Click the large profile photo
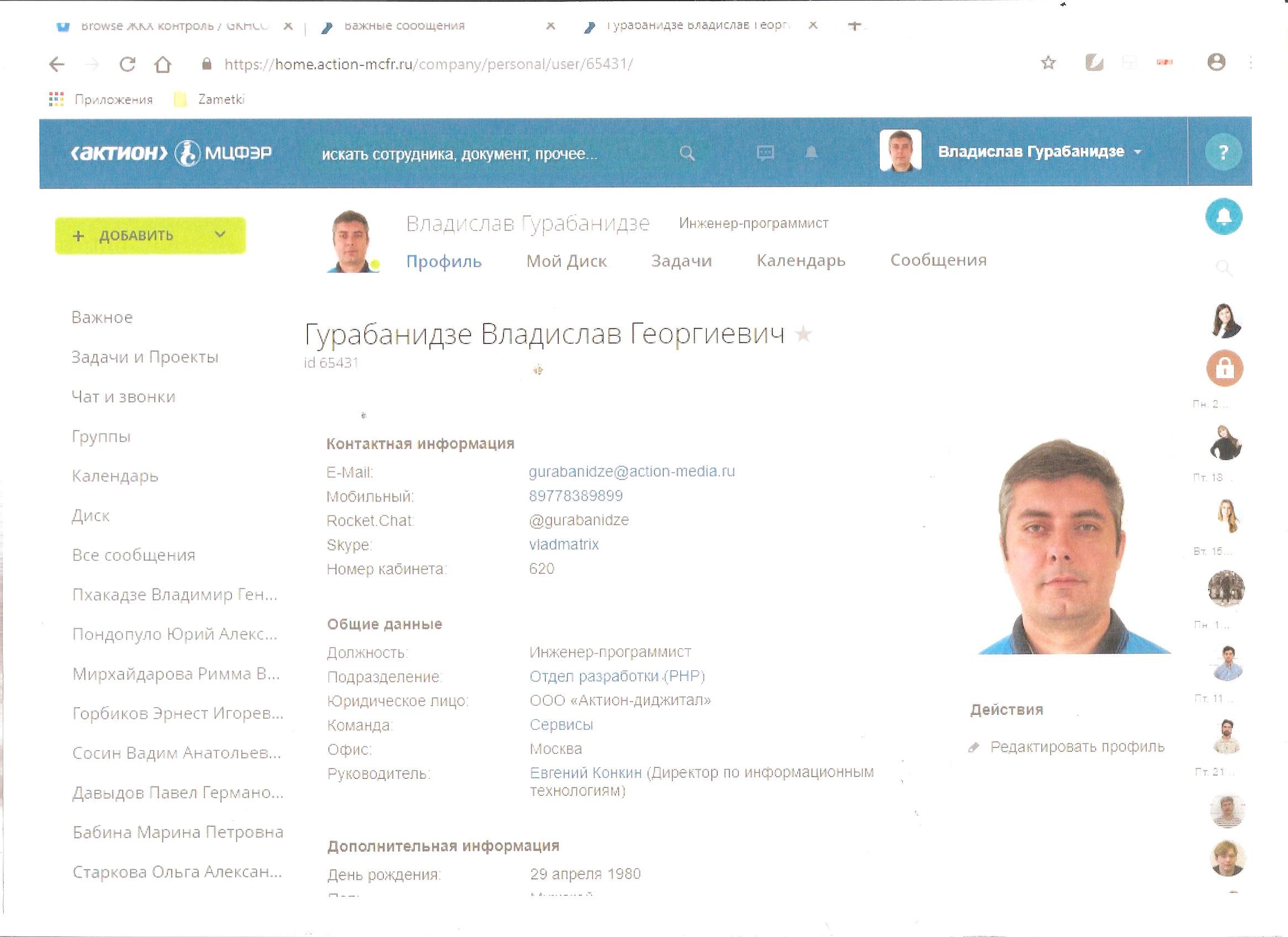Screen dimensions: 1288x937 pyautogui.click(x=1074, y=547)
